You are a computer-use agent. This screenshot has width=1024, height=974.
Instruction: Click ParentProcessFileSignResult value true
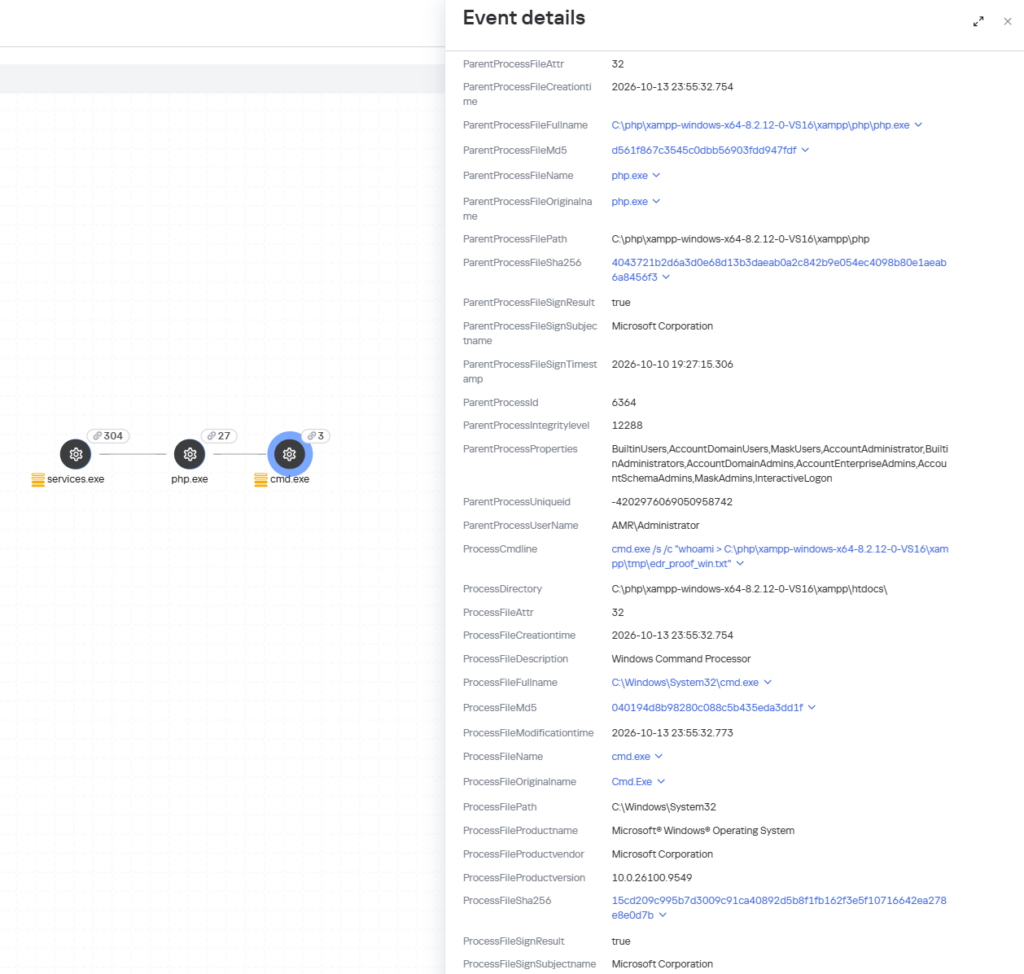point(621,302)
